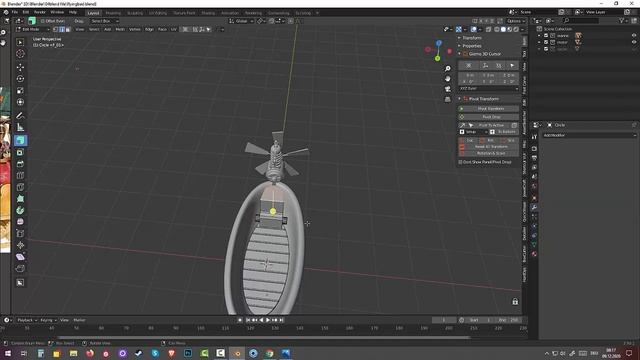Open the Modifier wrench properties tab
The height and width of the screenshot is (360, 640).
click(534, 207)
